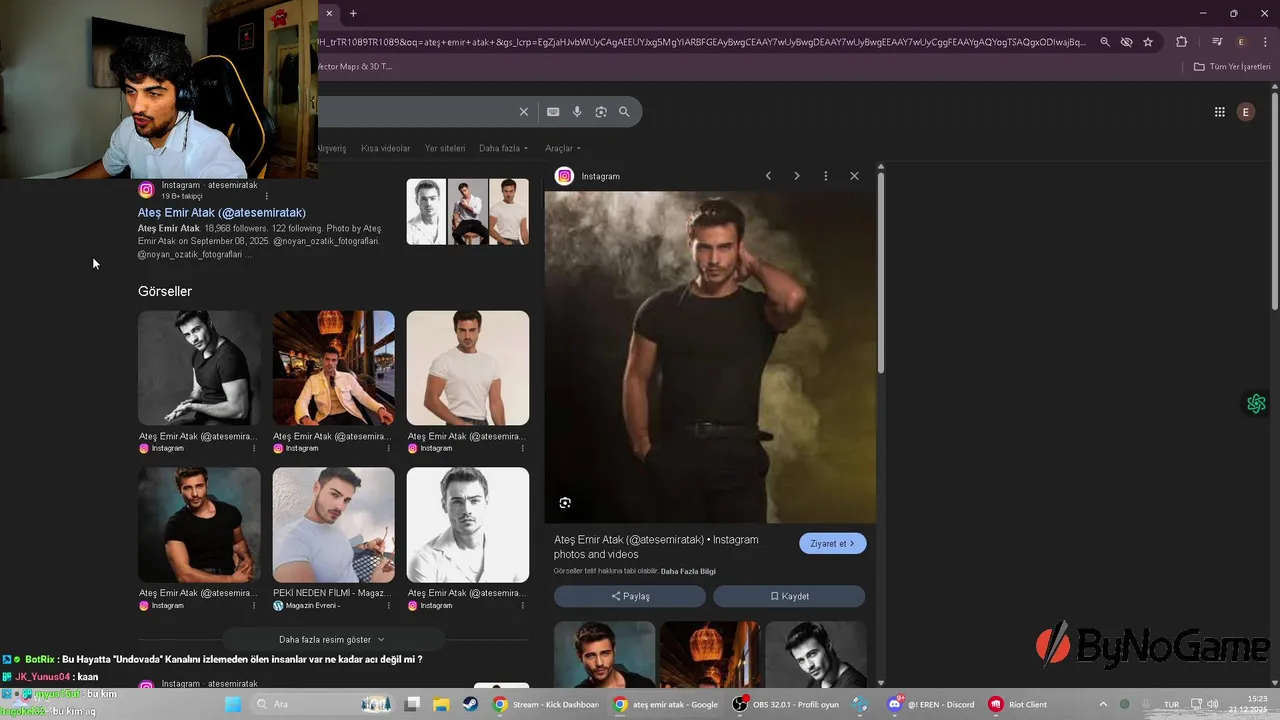Go to previous image in preview panel
Viewport: 1280px width, 720px height.
pos(768,176)
